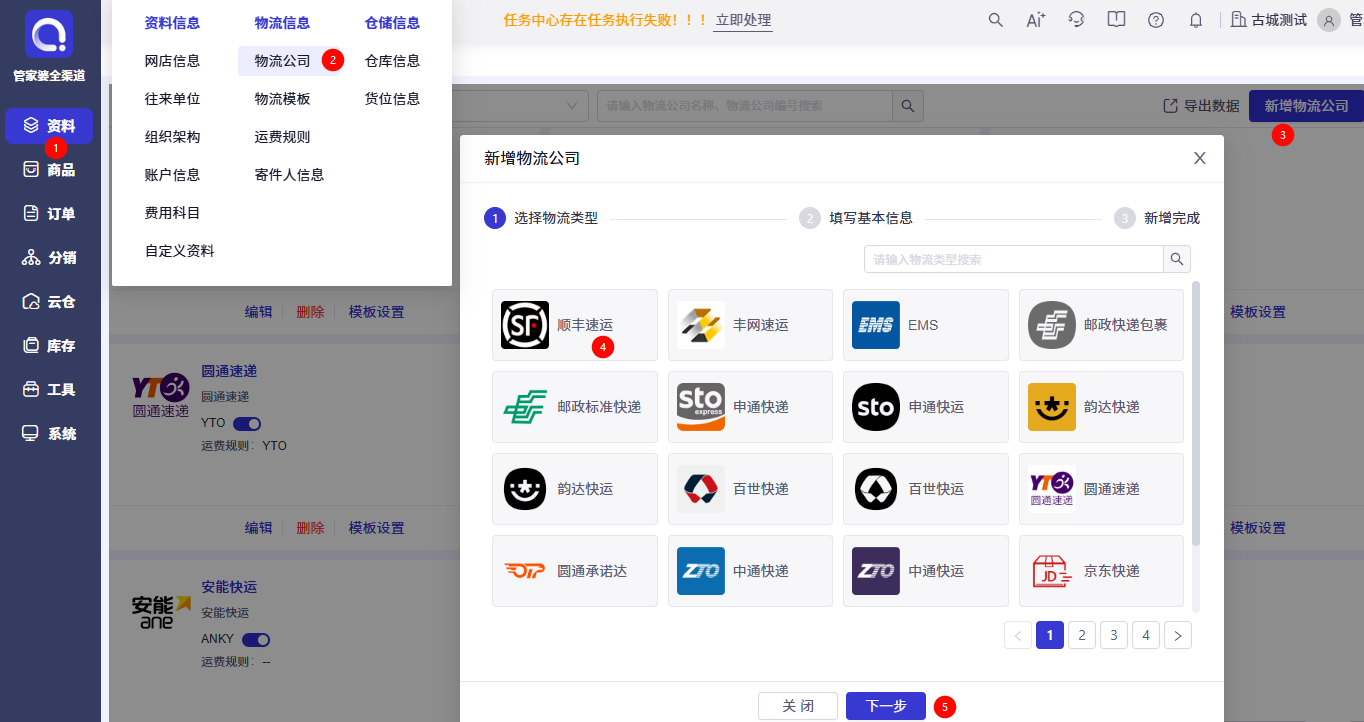Image resolution: width=1364 pixels, height=722 pixels.
Task: Close the 新增物流公司 dialog with X
Action: tap(1200, 158)
